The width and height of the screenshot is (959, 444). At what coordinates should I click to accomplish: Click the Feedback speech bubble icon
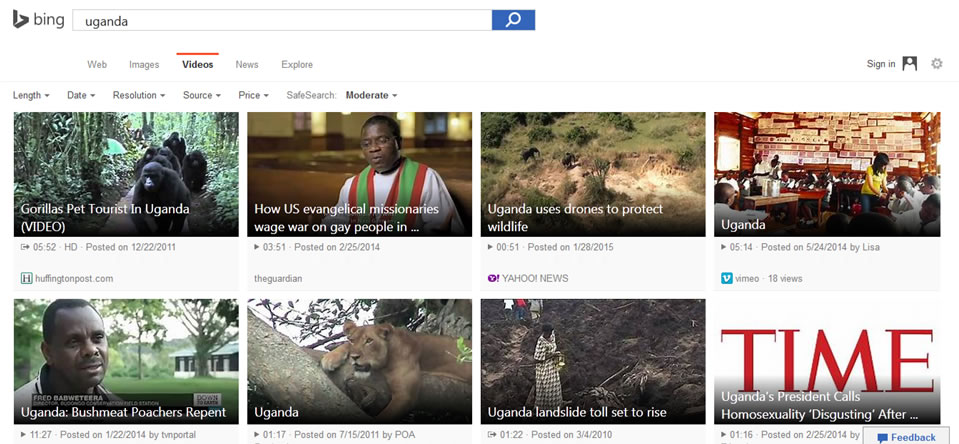click(x=882, y=438)
